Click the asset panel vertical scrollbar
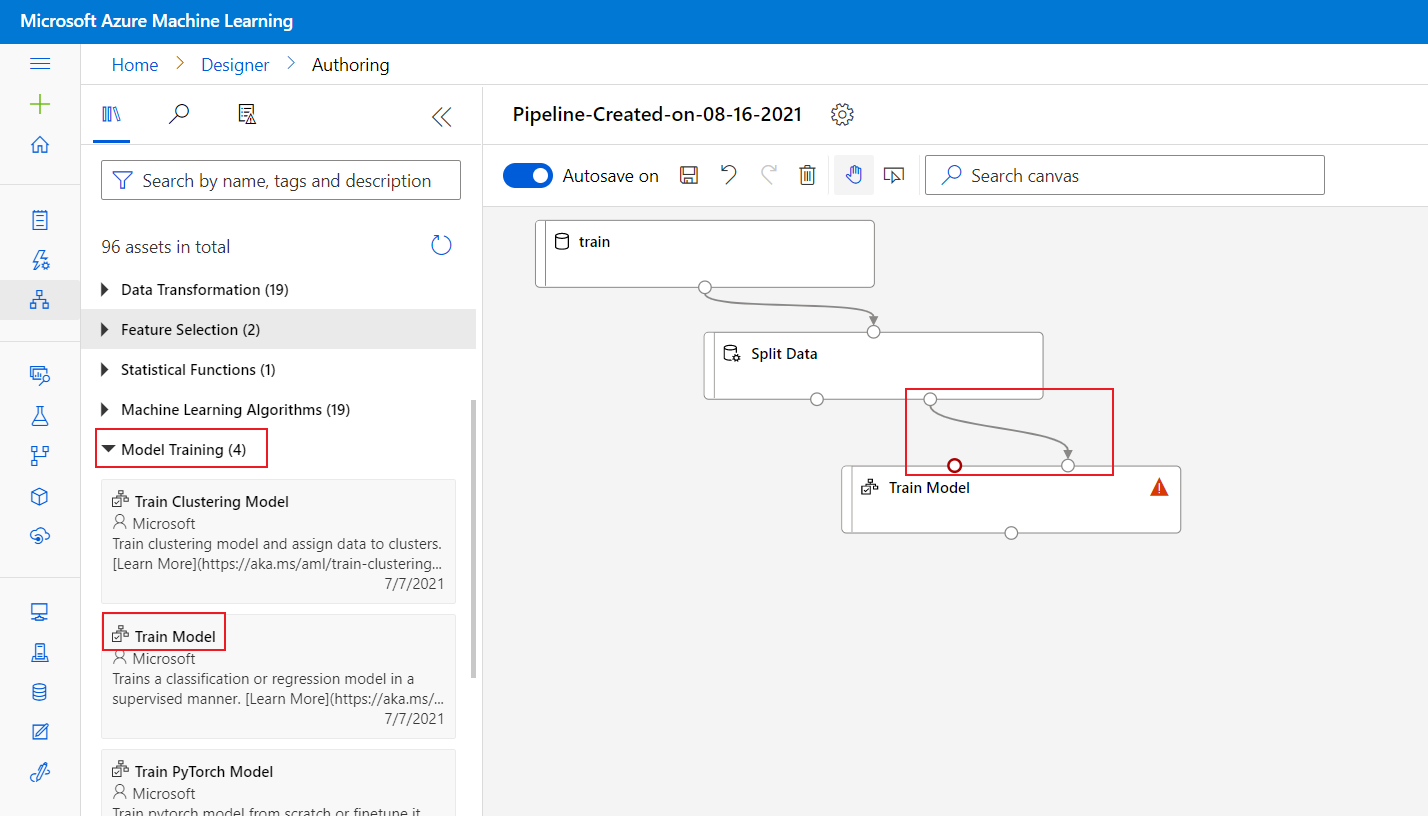The width and height of the screenshot is (1428, 816). (x=473, y=538)
